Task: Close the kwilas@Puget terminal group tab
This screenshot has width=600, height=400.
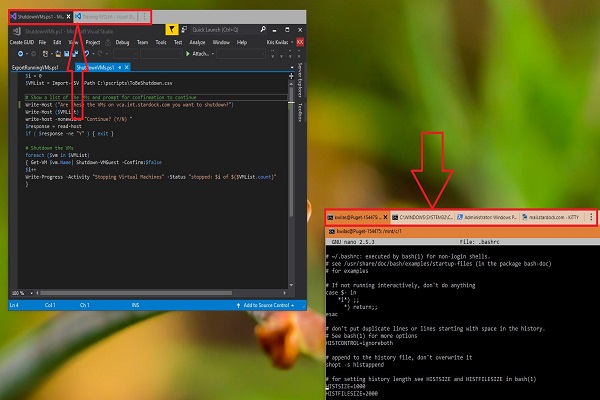Action: click(x=384, y=216)
